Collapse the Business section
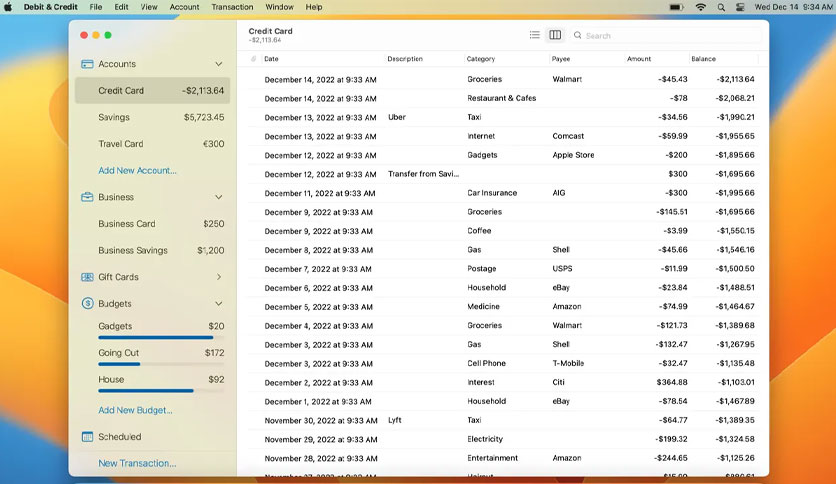Viewport: 836px width, 484px height. (219, 197)
